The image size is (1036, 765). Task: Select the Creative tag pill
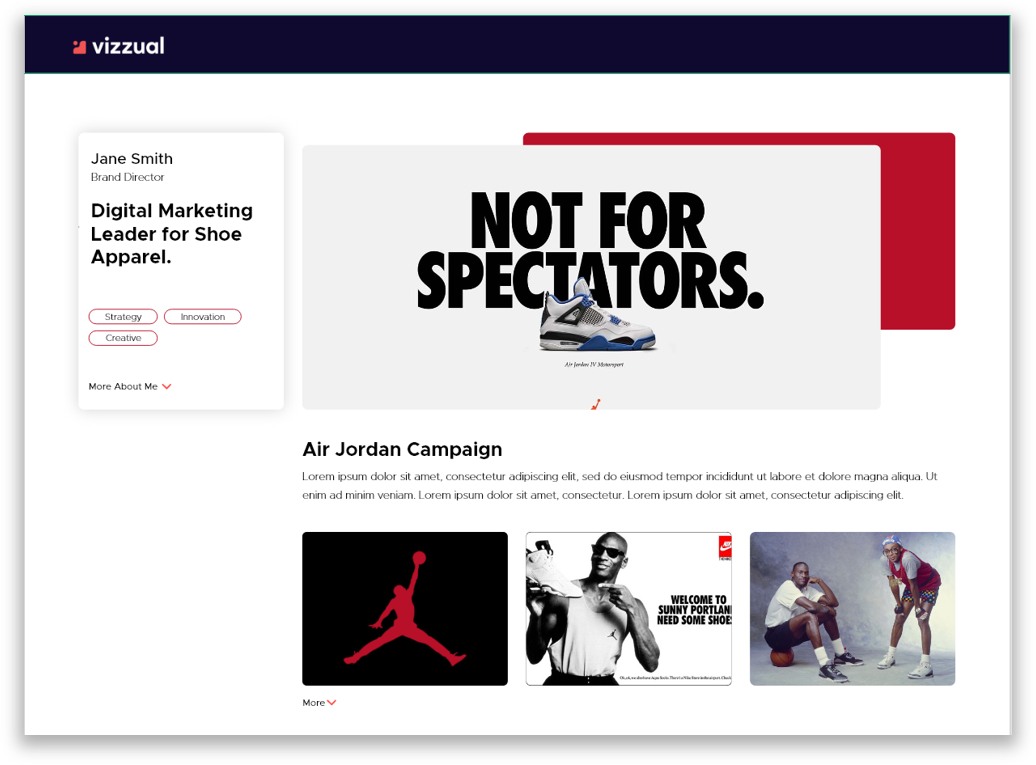[x=123, y=337]
